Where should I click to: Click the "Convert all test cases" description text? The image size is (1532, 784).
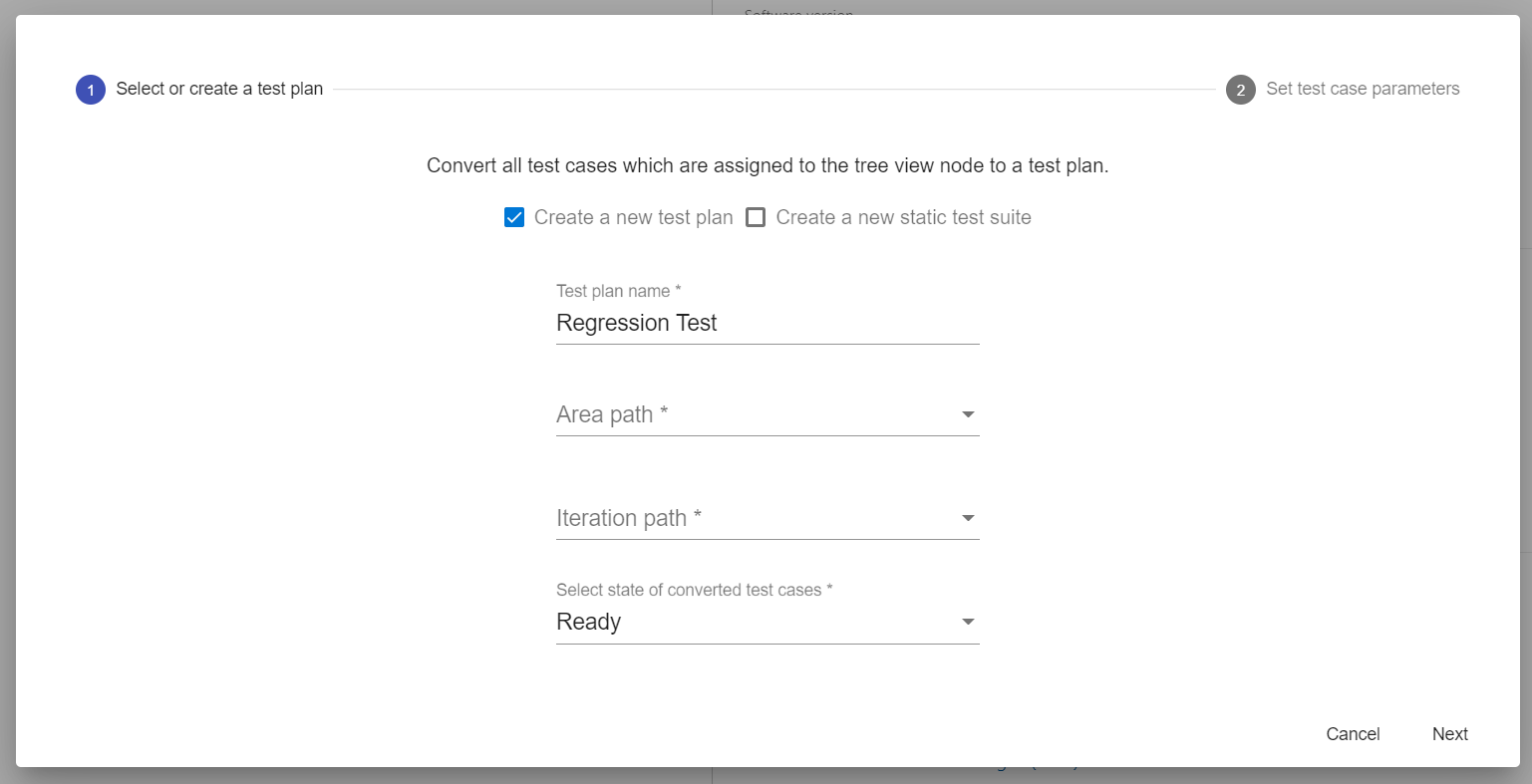767,165
